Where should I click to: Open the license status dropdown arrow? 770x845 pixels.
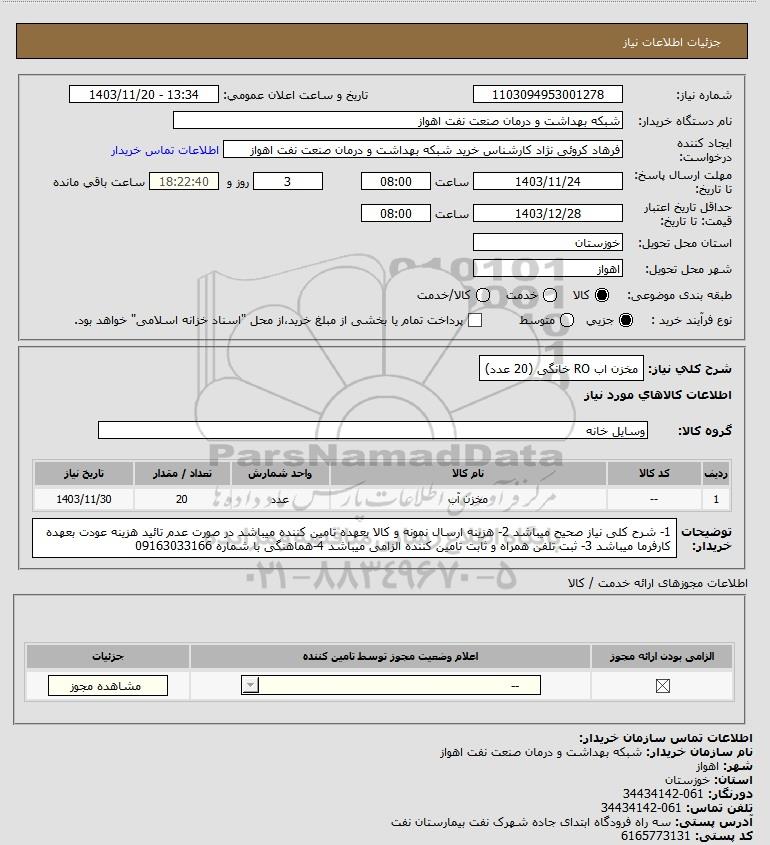coord(250,685)
